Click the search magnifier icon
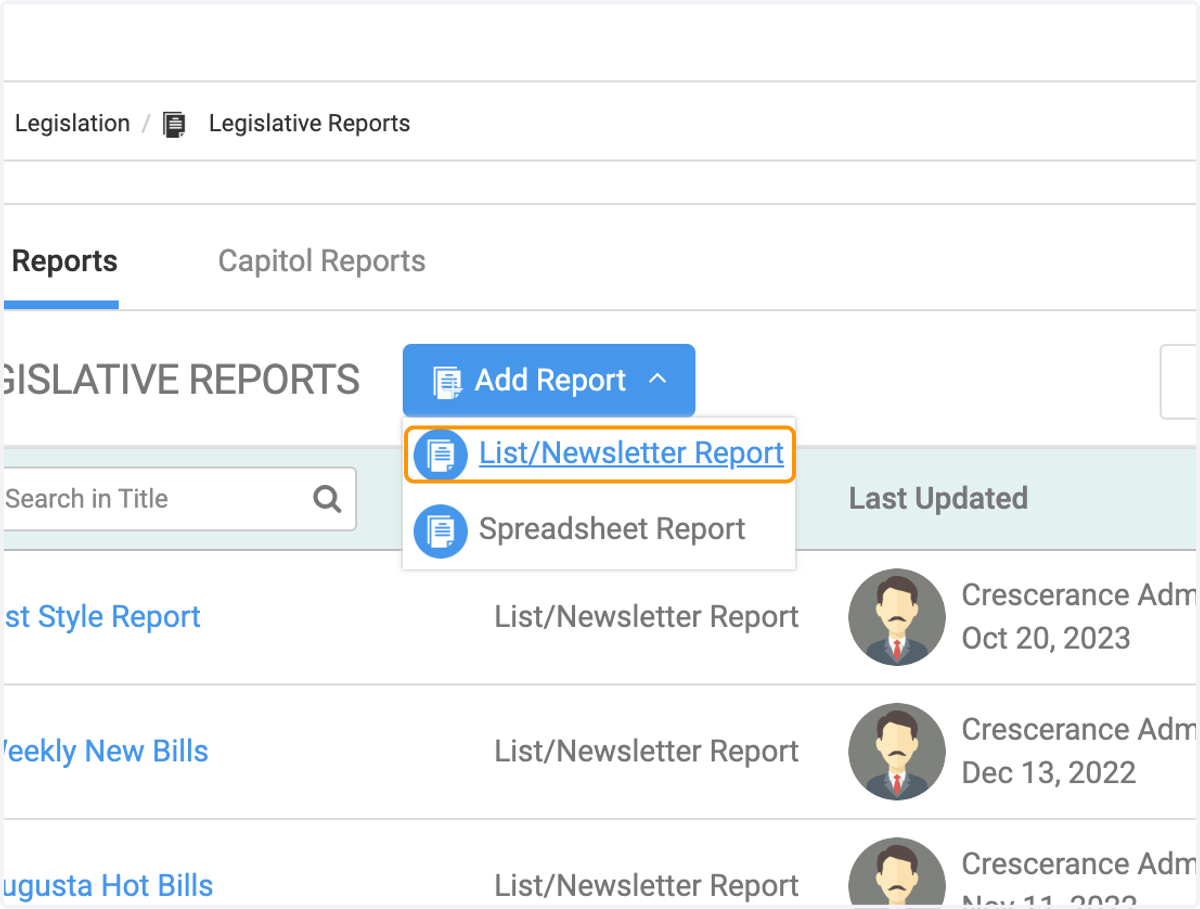This screenshot has width=1200, height=909. 327,499
